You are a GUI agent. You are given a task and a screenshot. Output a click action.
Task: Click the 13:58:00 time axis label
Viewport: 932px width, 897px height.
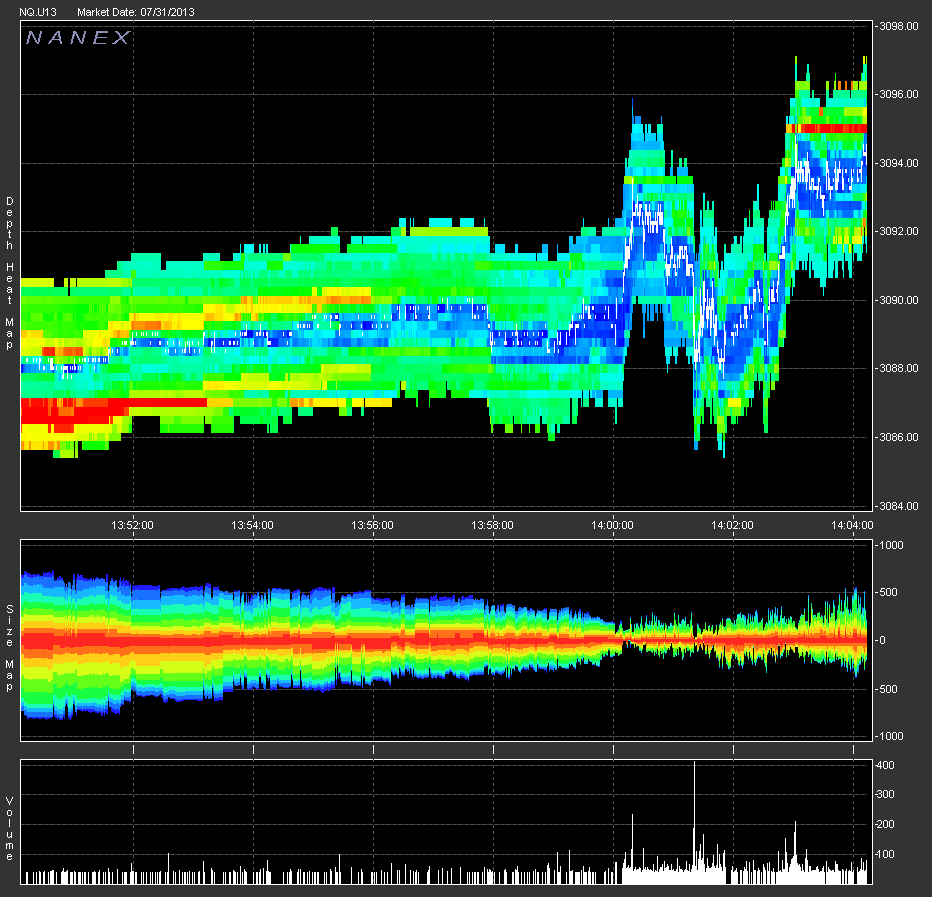click(493, 525)
